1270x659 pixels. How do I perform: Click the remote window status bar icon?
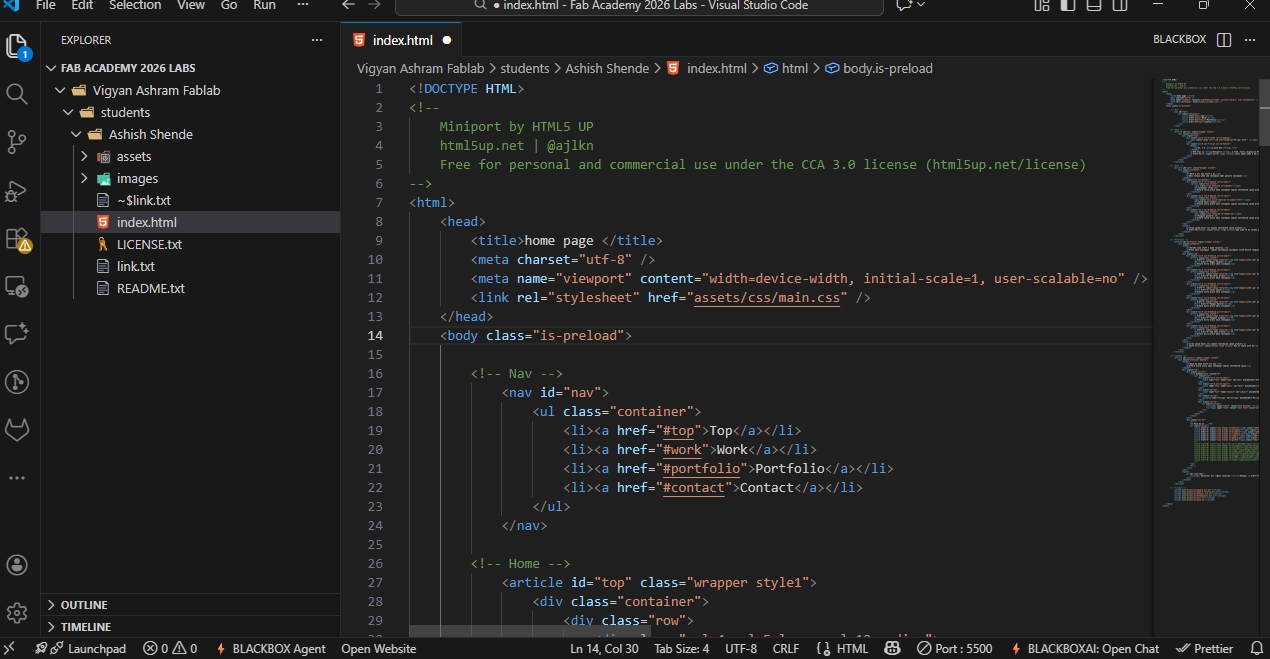[x=8, y=648]
